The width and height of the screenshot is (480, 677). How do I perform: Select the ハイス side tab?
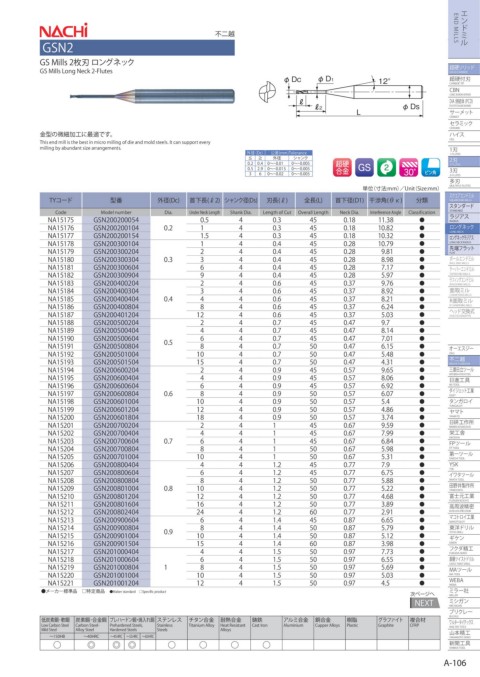click(x=464, y=136)
